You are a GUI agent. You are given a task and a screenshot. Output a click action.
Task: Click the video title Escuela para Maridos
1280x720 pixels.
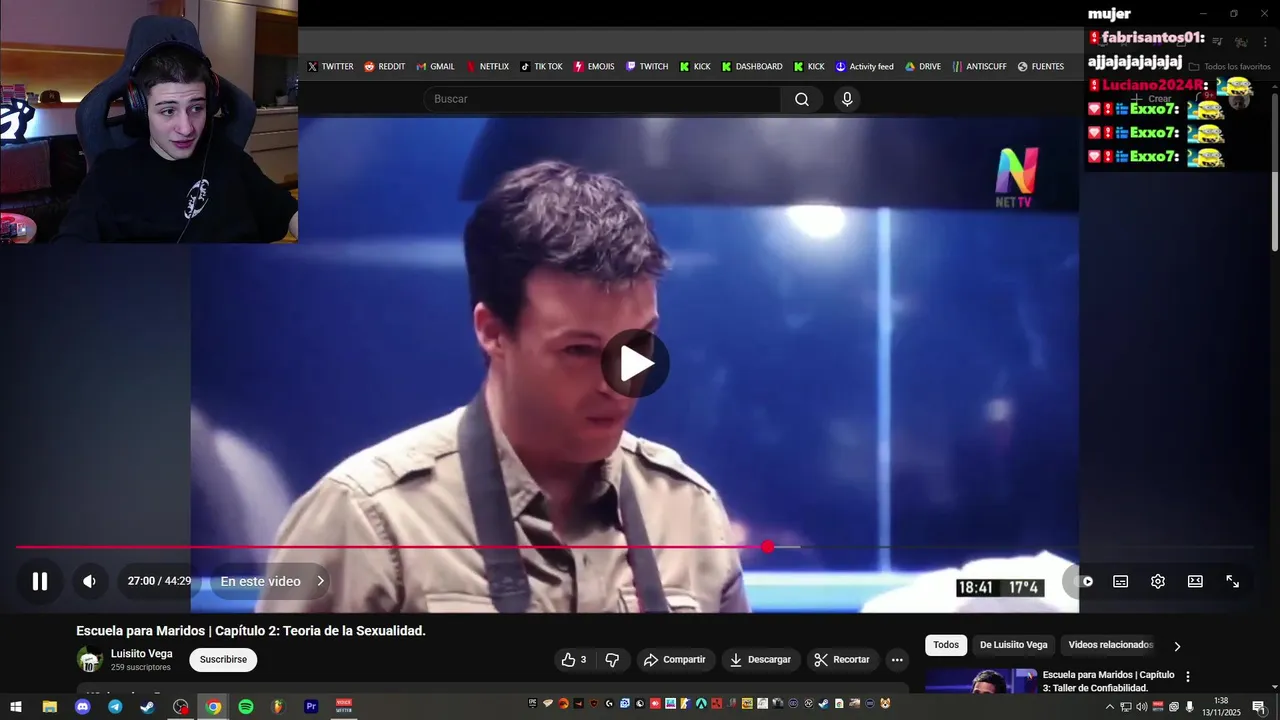point(251,630)
